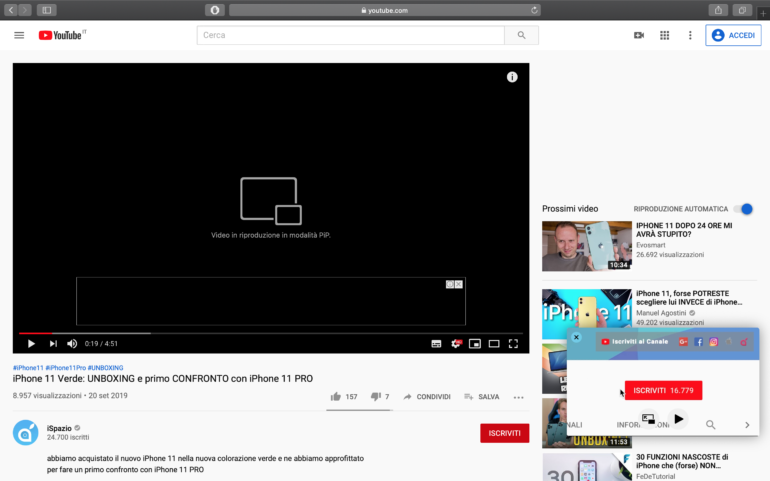Open 'IPHONE 11 DOPO 24 ORE' video title
This screenshot has width=770, height=481.
(x=684, y=230)
